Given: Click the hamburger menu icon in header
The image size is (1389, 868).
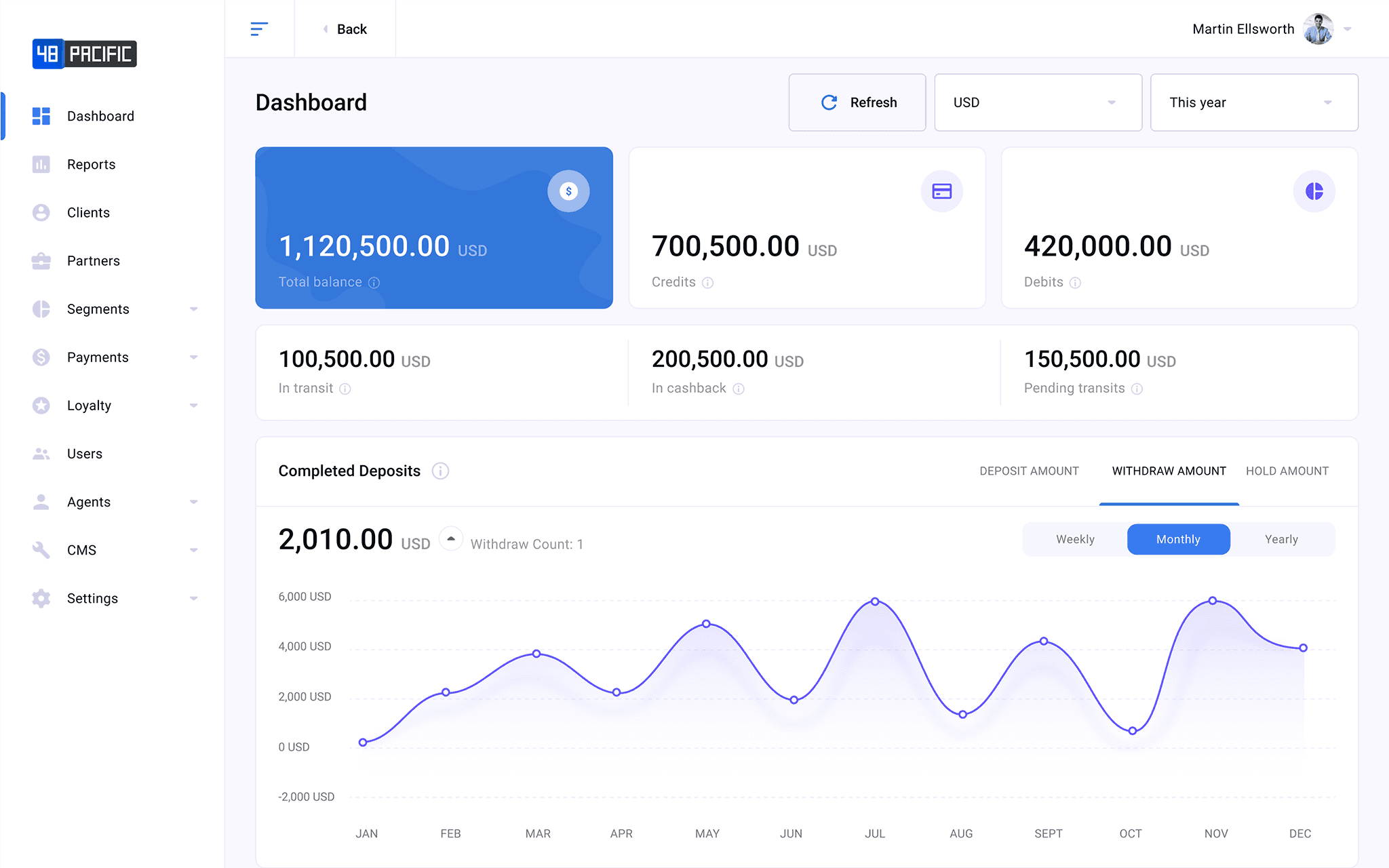Looking at the screenshot, I should pos(259,28).
